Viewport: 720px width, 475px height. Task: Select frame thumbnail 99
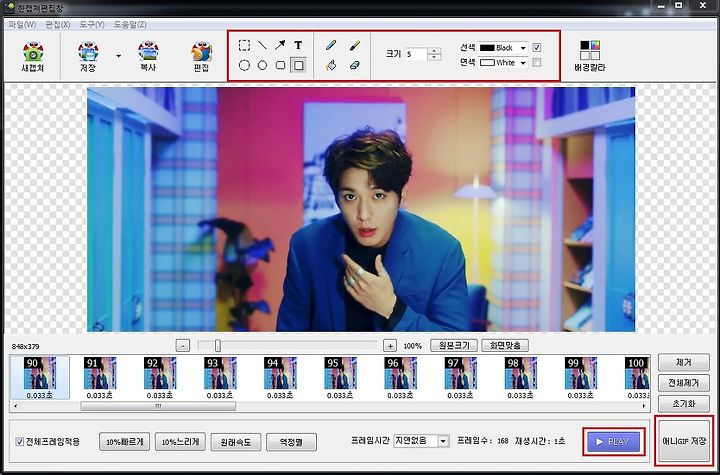pos(581,377)
